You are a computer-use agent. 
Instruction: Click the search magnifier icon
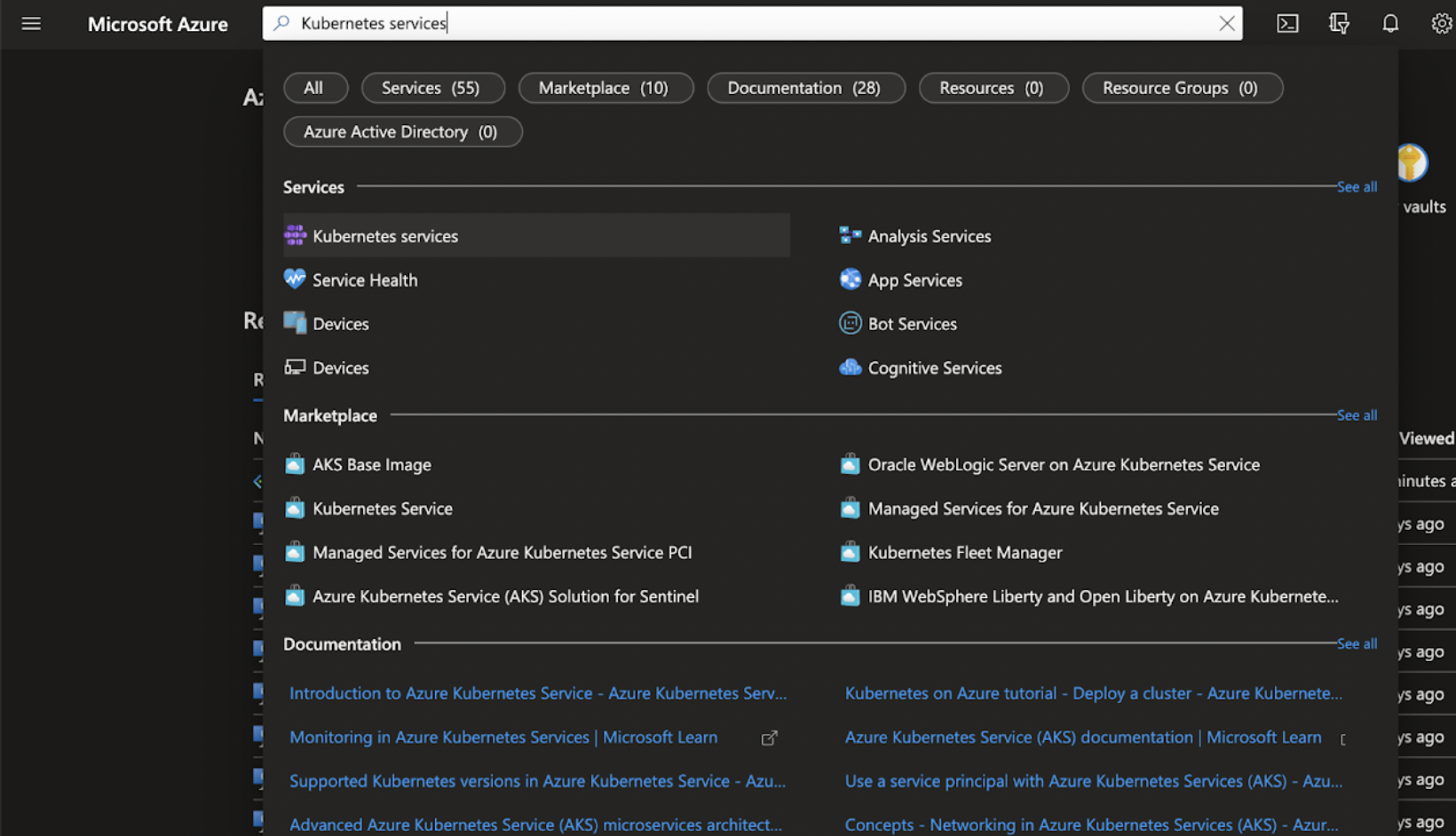coord(281,23)
